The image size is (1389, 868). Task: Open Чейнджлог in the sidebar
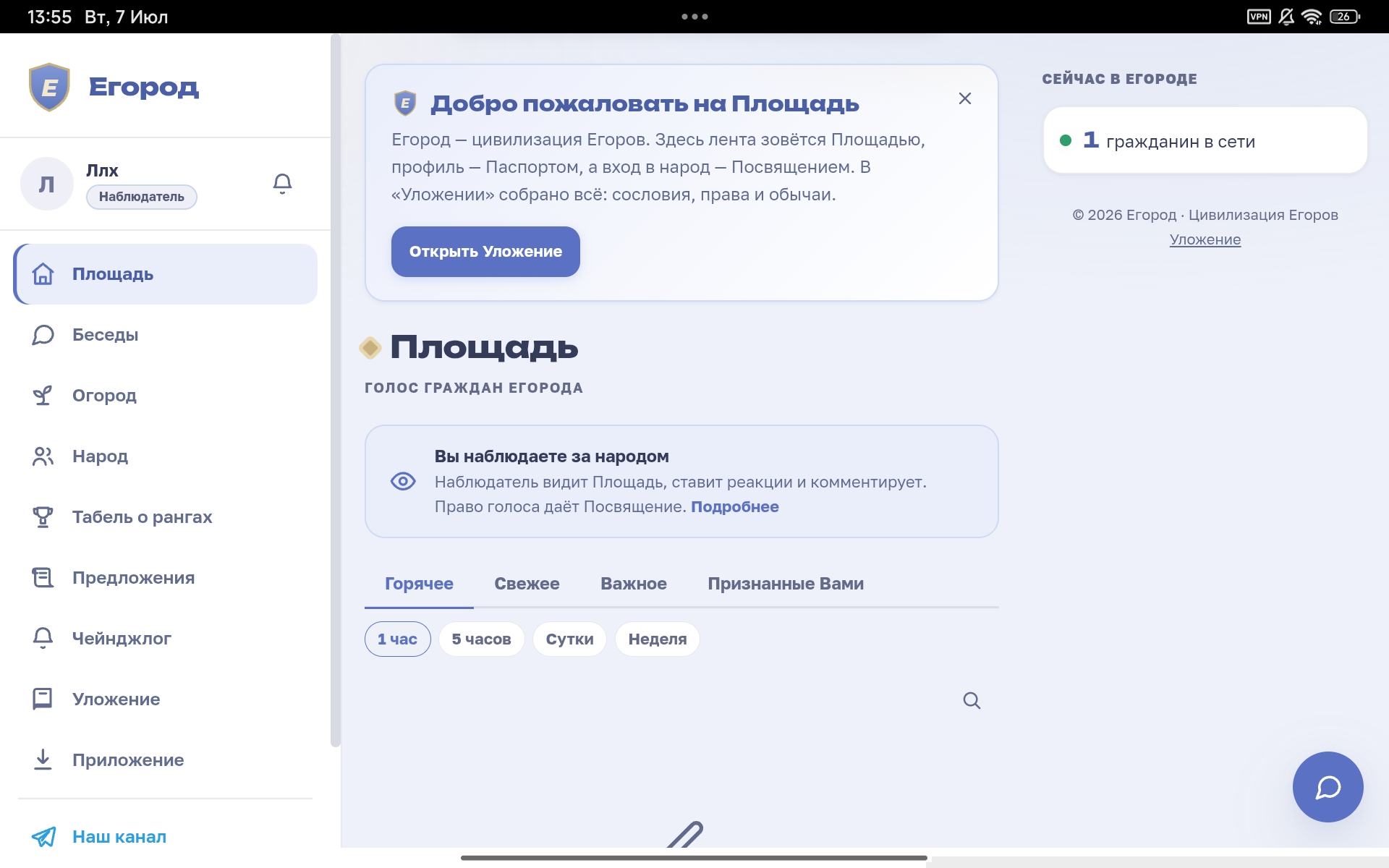pos(166,639)
